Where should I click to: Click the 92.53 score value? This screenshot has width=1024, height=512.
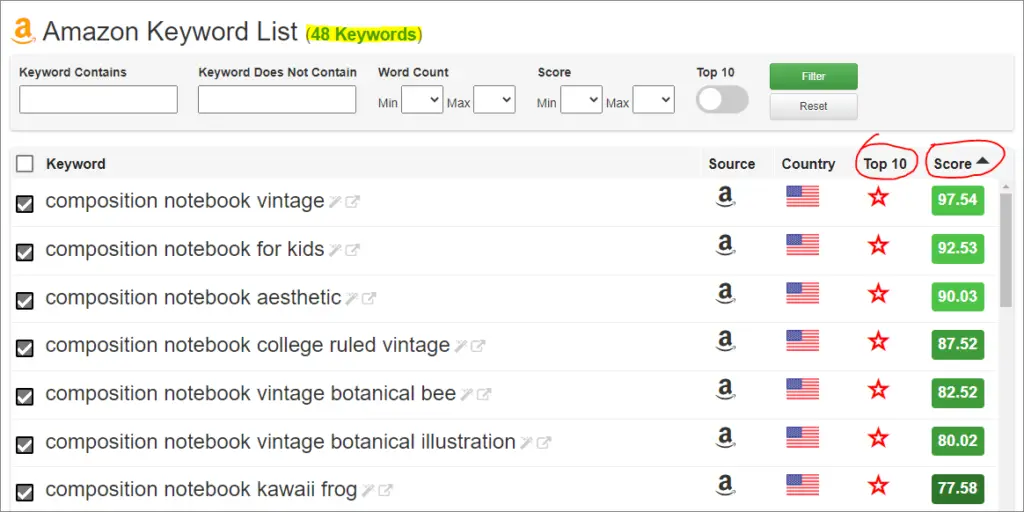(957, 248)
